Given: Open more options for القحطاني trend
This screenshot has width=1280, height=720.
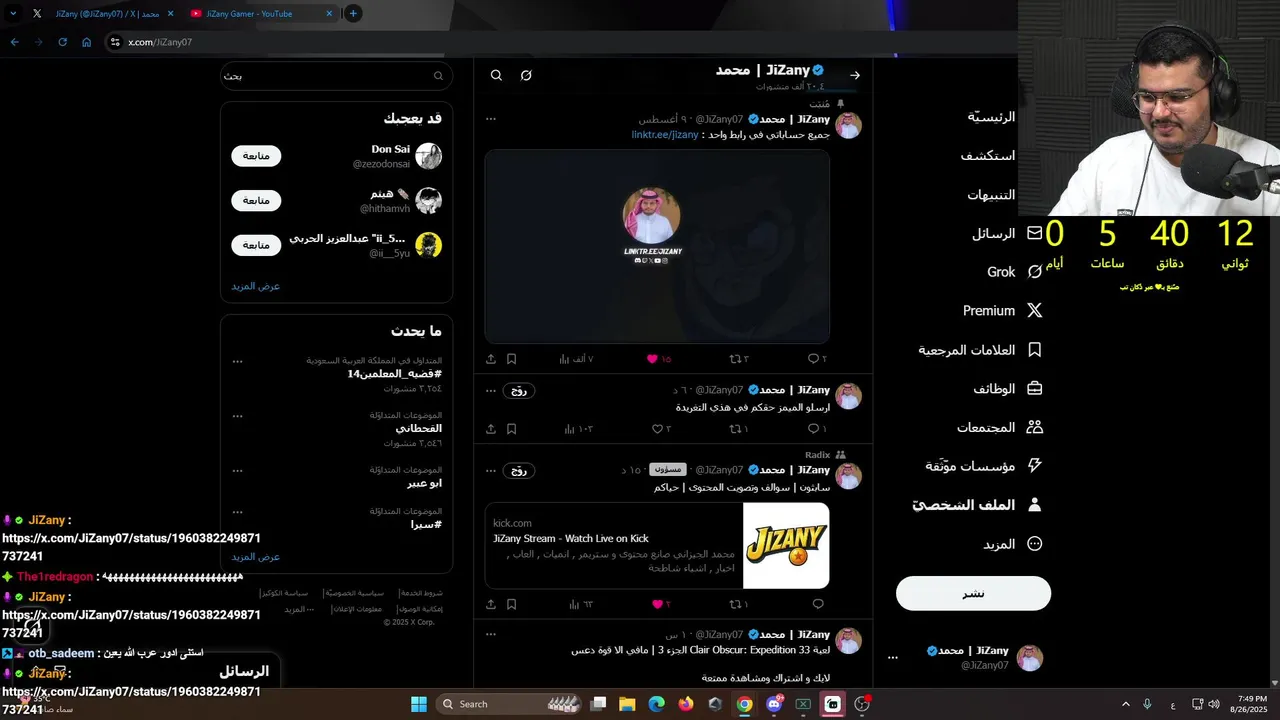Looking at the screenshot, I should [237, 416].
